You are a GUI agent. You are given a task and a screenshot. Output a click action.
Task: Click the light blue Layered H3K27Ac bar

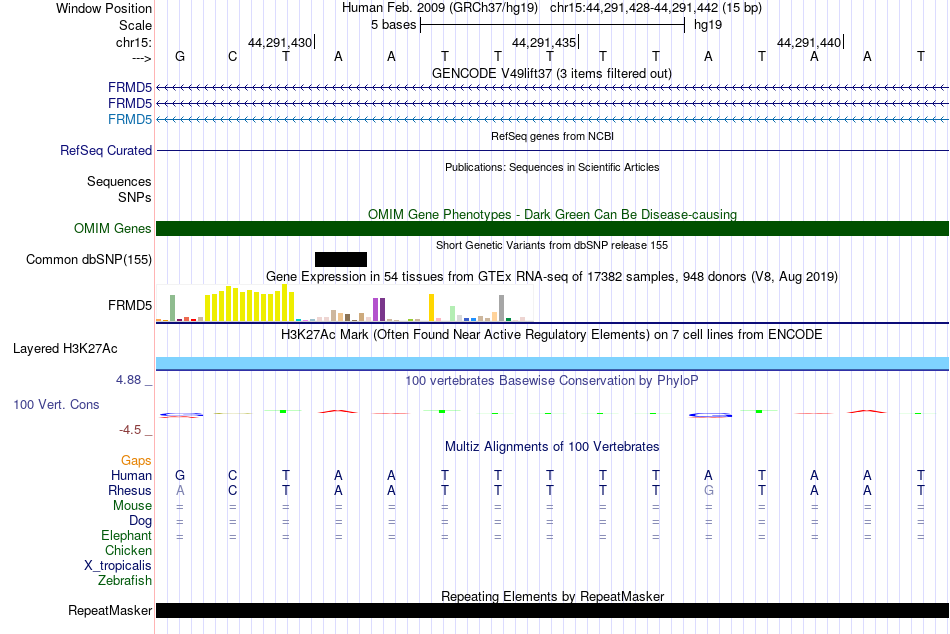552,363
